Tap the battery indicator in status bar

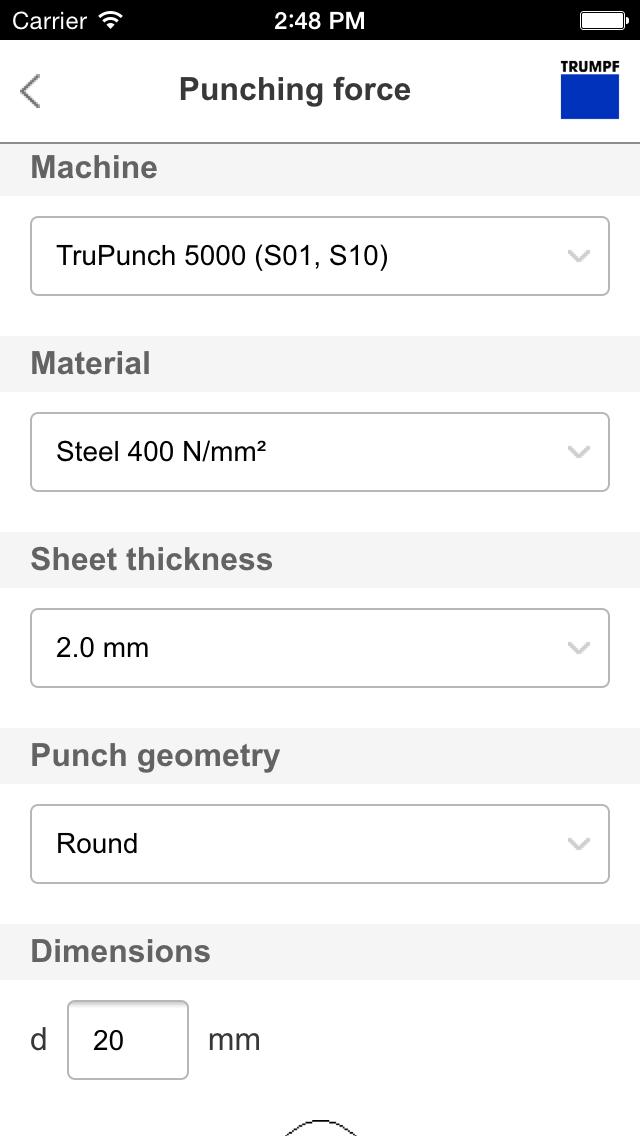pos(601,18)
